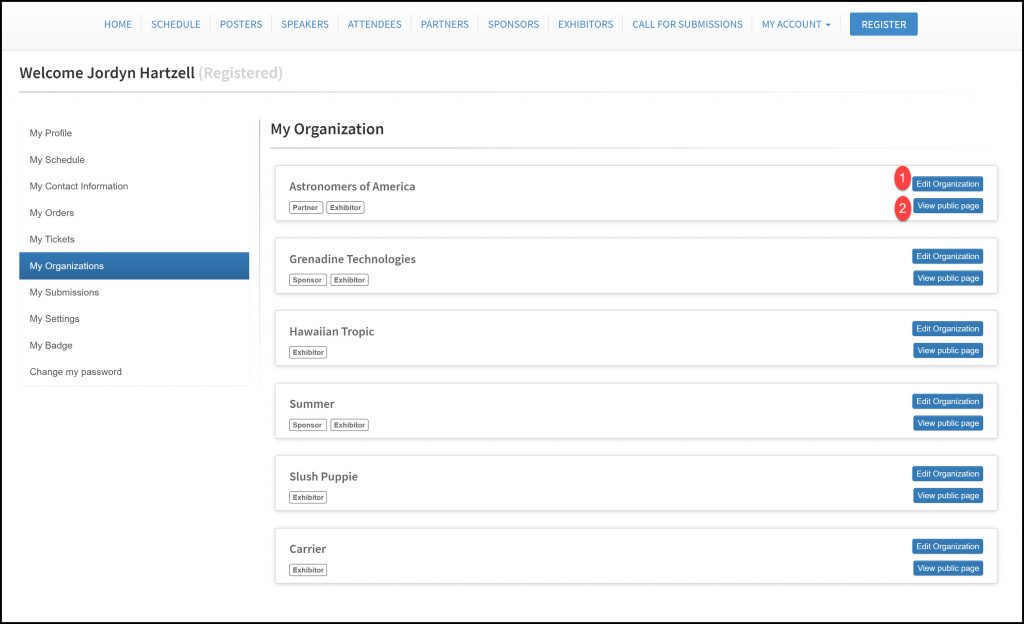Open POSTERS in the top navigation
1024x624 pixels.
(x=240, y=24)
